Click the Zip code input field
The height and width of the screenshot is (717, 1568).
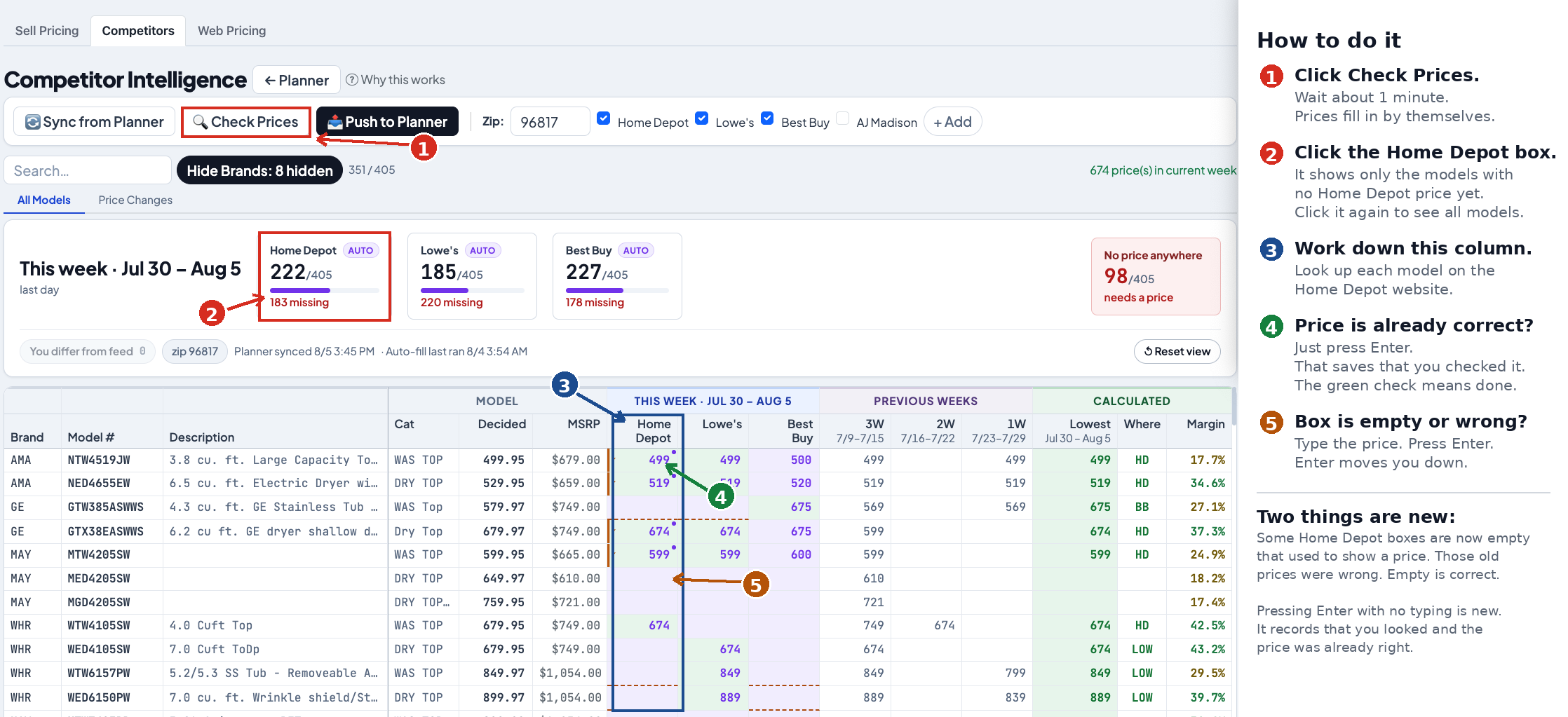click(550, 122)
